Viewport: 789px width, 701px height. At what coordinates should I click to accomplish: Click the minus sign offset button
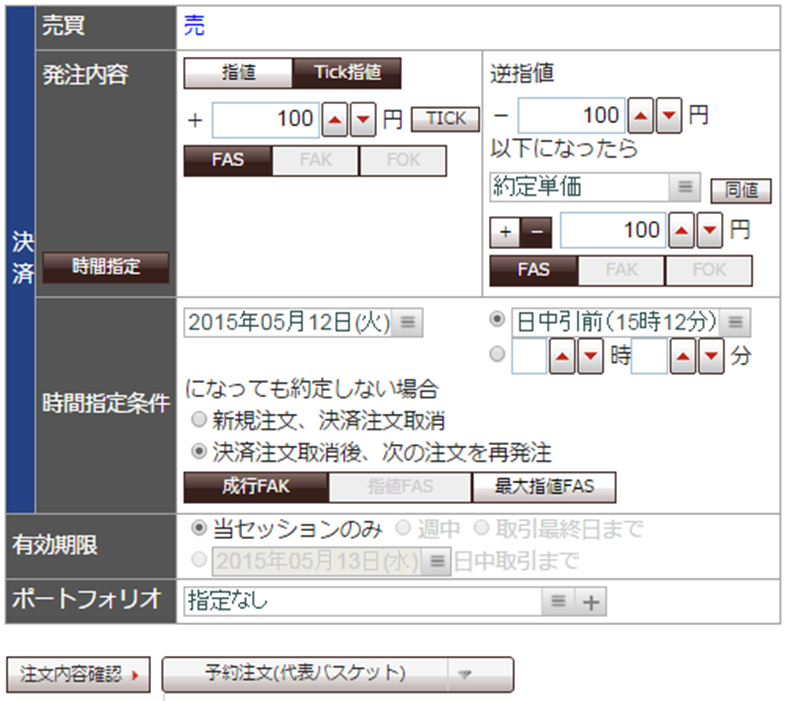pyautogui.click(x=536, y=232)
